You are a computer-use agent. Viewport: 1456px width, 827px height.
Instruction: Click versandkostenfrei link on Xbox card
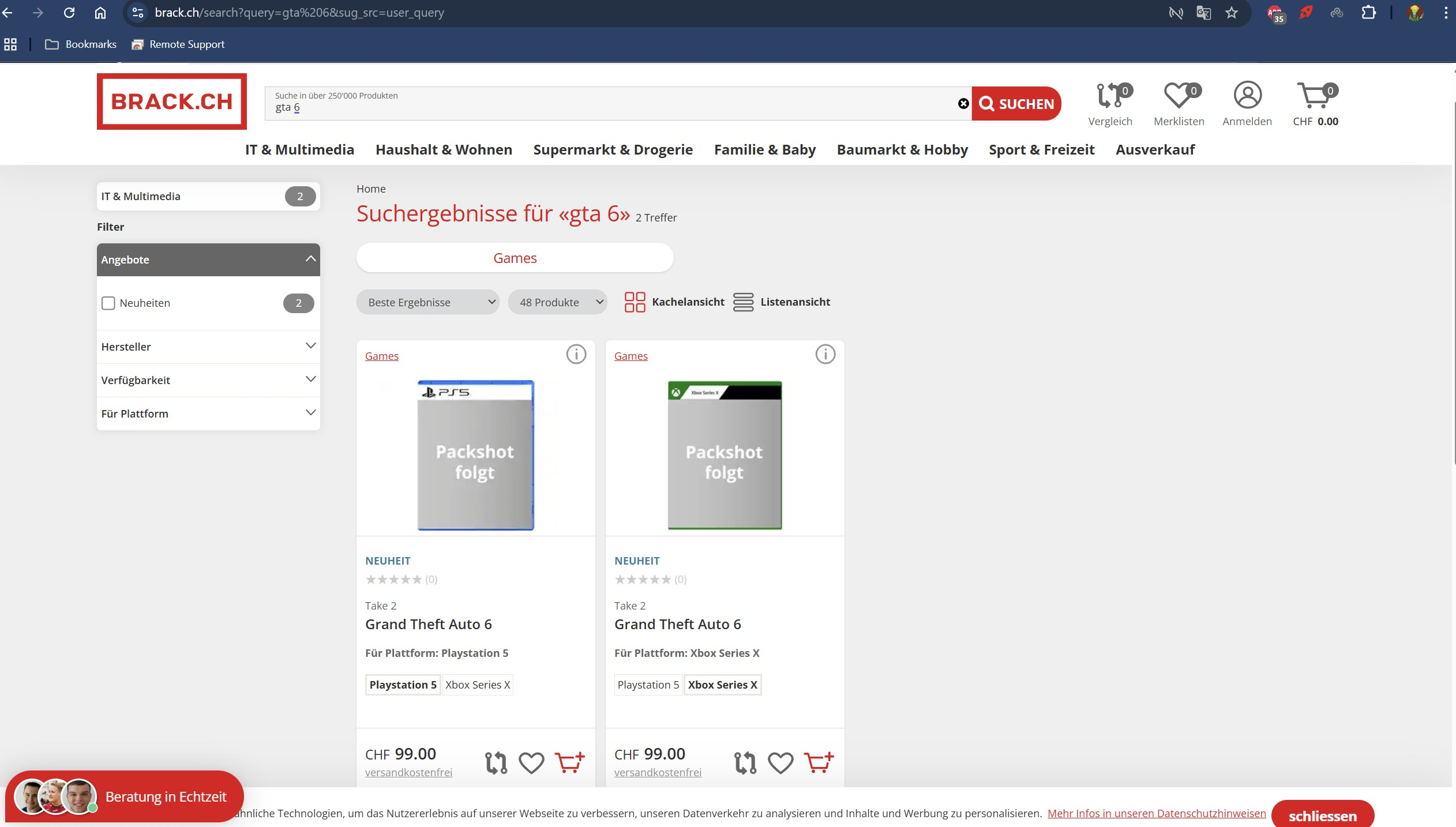[x=658, y=772]
